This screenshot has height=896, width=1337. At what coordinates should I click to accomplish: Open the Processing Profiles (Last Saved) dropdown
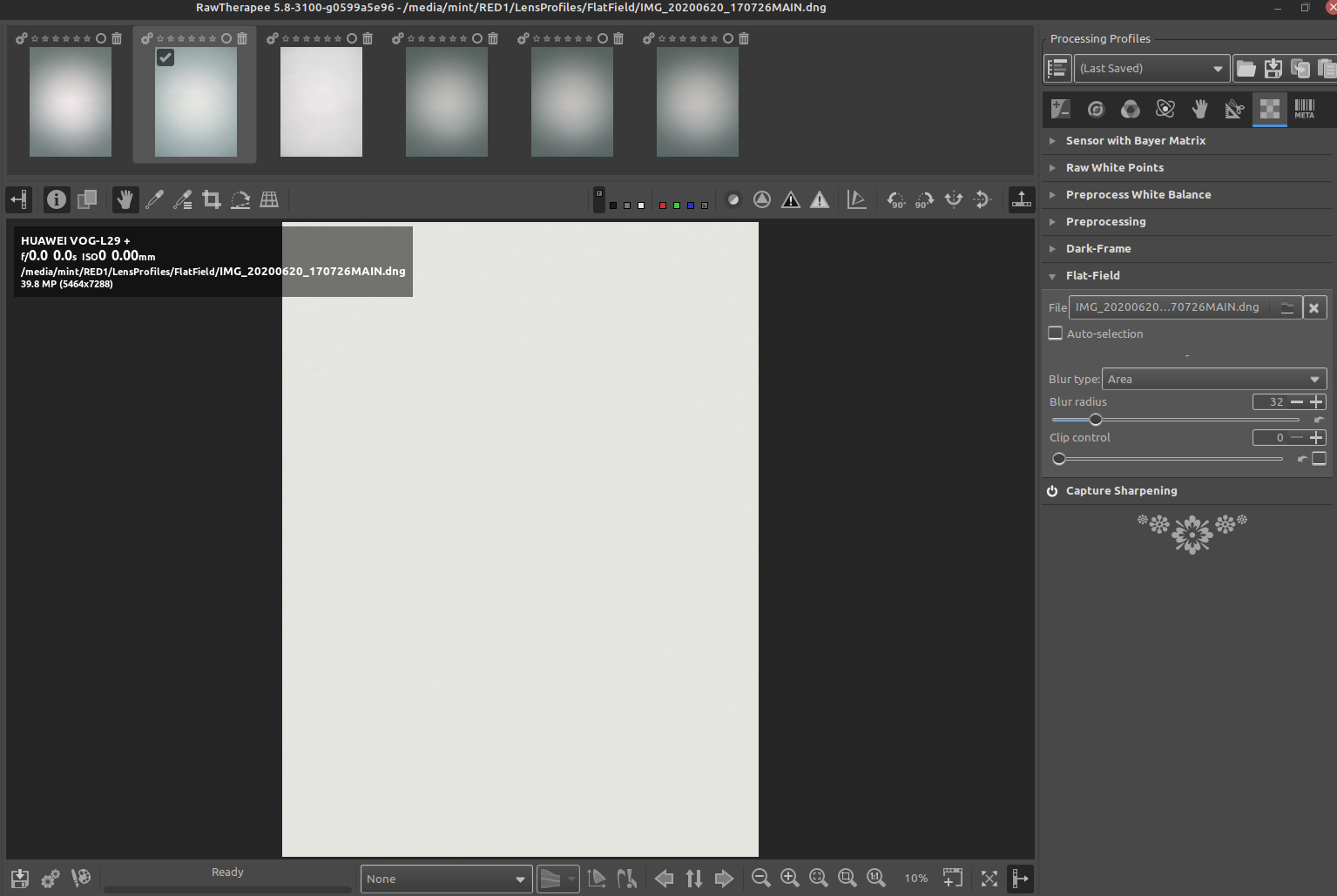click(x=1151, y=69)
